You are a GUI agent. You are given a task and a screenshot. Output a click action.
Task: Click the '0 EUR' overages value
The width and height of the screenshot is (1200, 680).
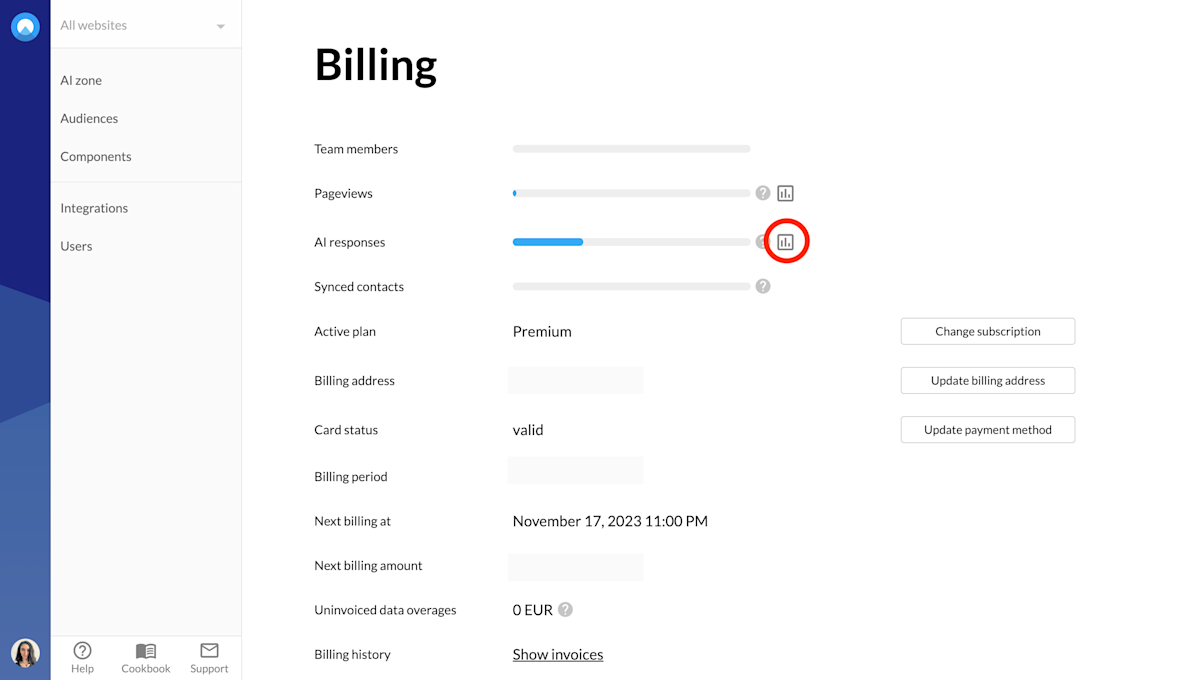pyautogui.click(x=533, y=610)
